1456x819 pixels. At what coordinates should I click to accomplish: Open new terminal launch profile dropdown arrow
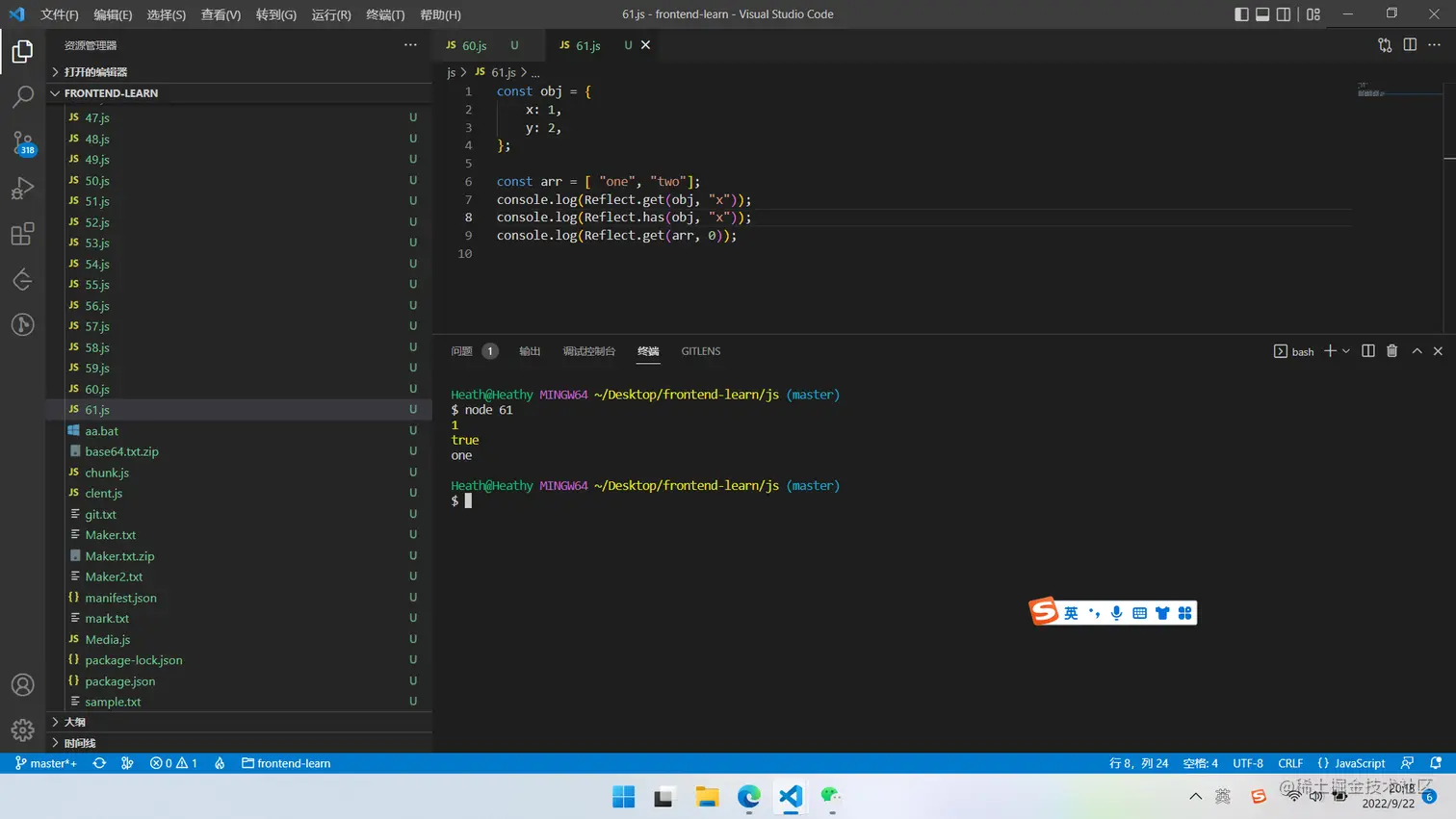click(1346, 351)
